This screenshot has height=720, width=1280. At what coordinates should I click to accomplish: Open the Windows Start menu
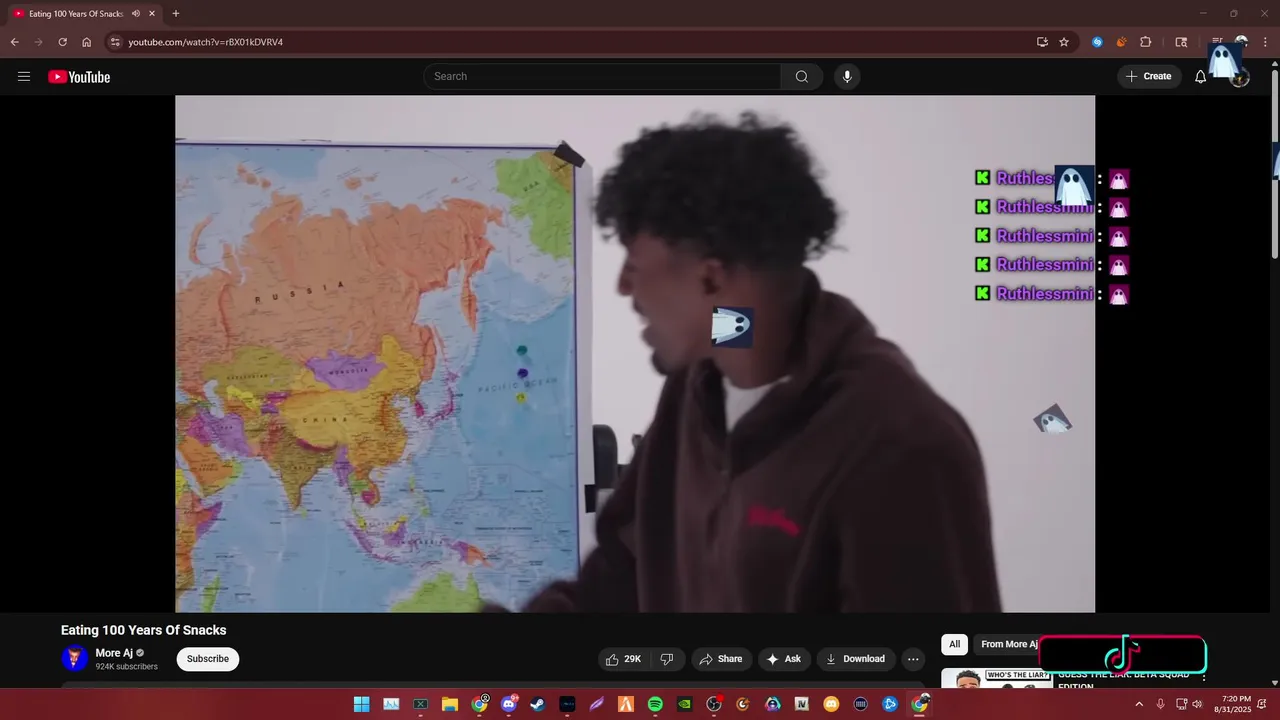[x=361, y=704]
